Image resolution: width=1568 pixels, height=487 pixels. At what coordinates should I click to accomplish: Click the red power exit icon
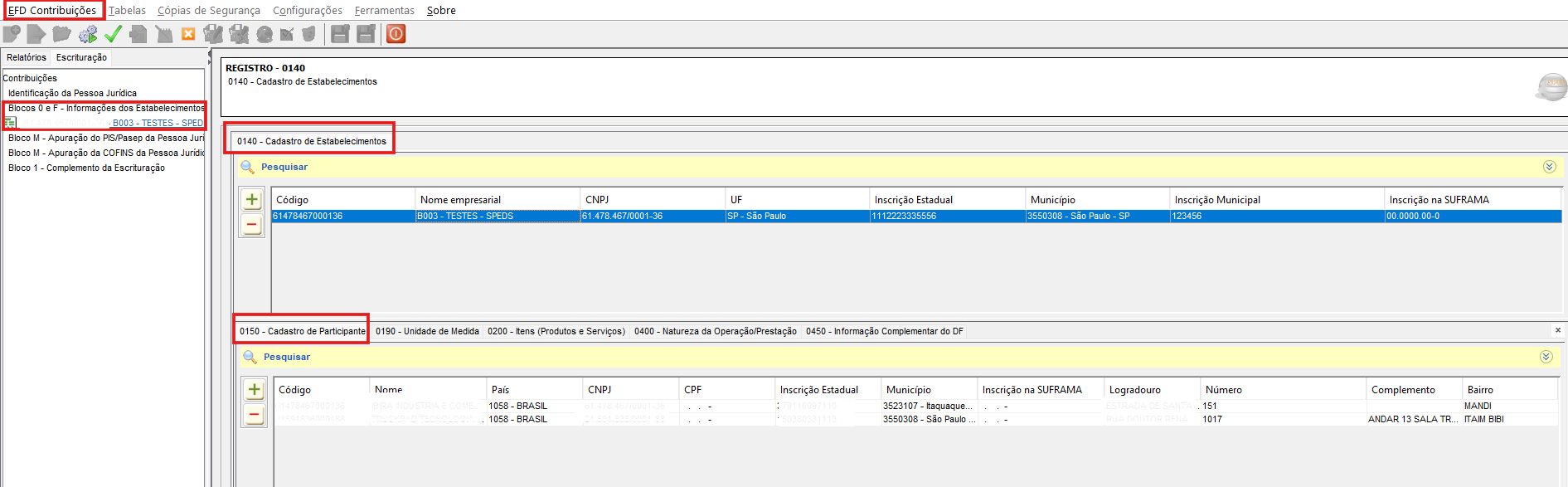click(x=396, y=34)
